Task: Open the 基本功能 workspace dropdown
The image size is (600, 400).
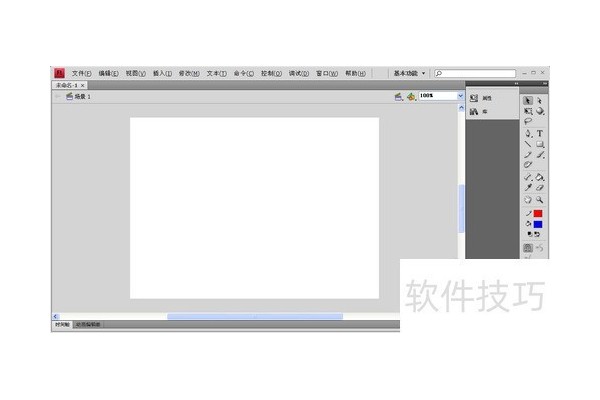Action: 409,73
